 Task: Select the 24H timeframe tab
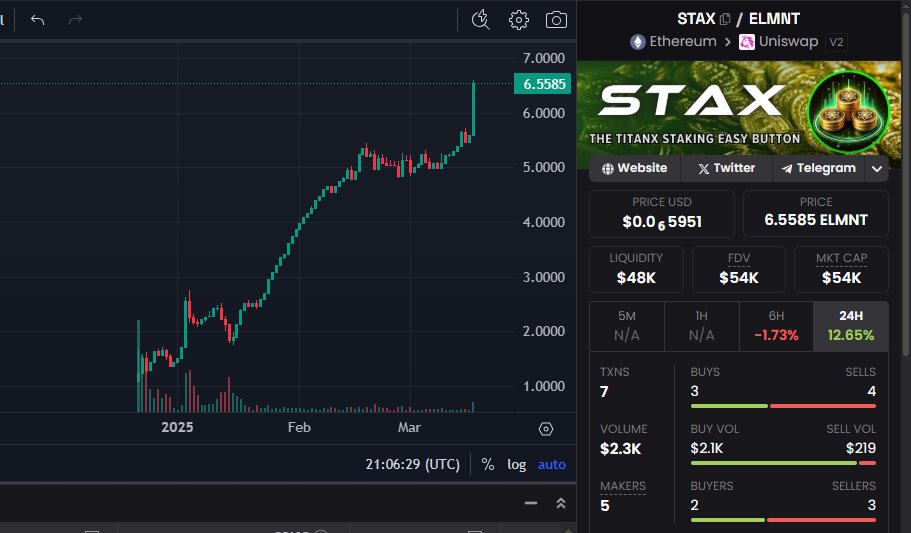851,326
